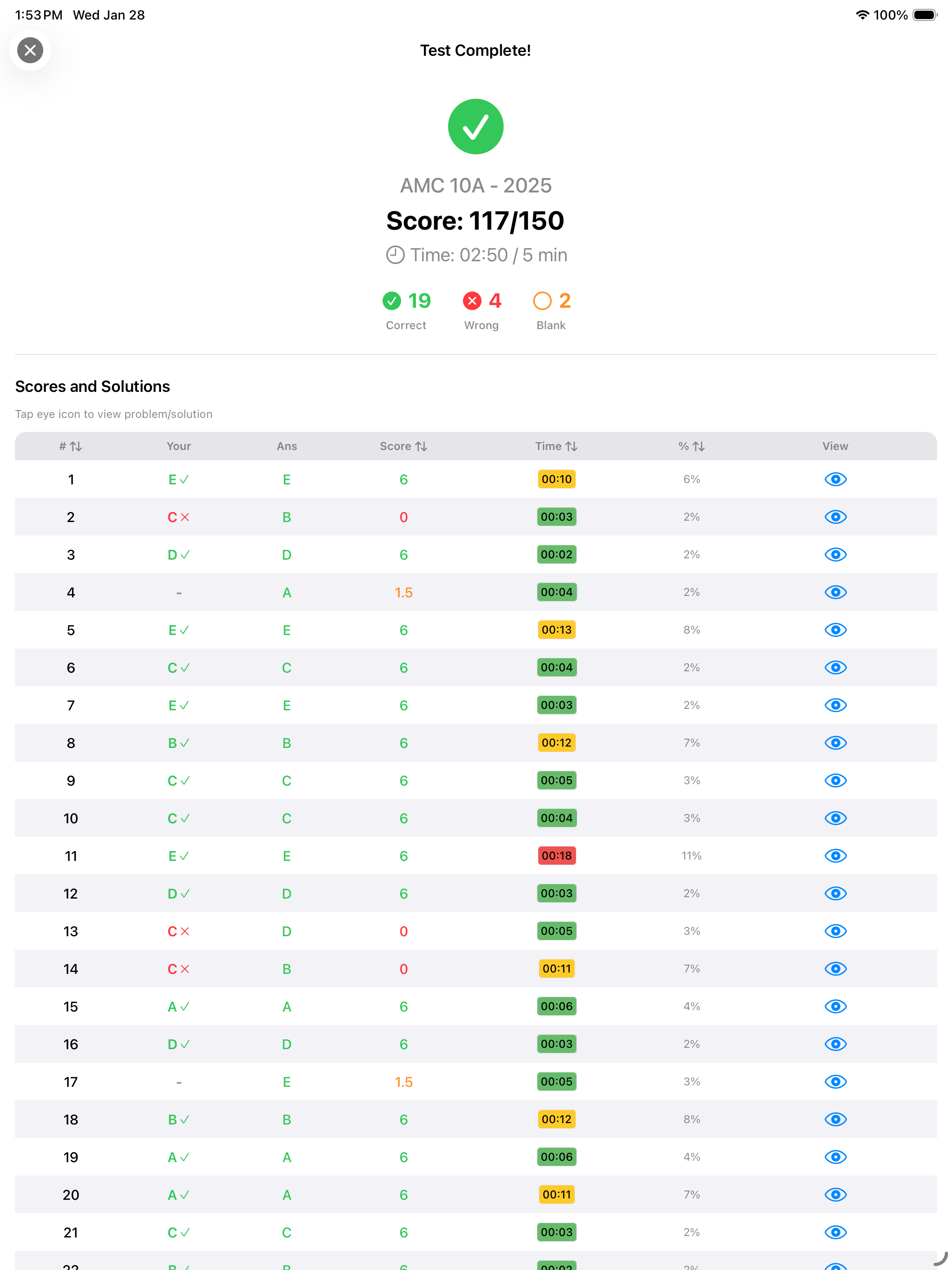Tap the 11% value in problem 11 row
The height and width of the screenshot is (1270, 952).
(x=691, y=856)
